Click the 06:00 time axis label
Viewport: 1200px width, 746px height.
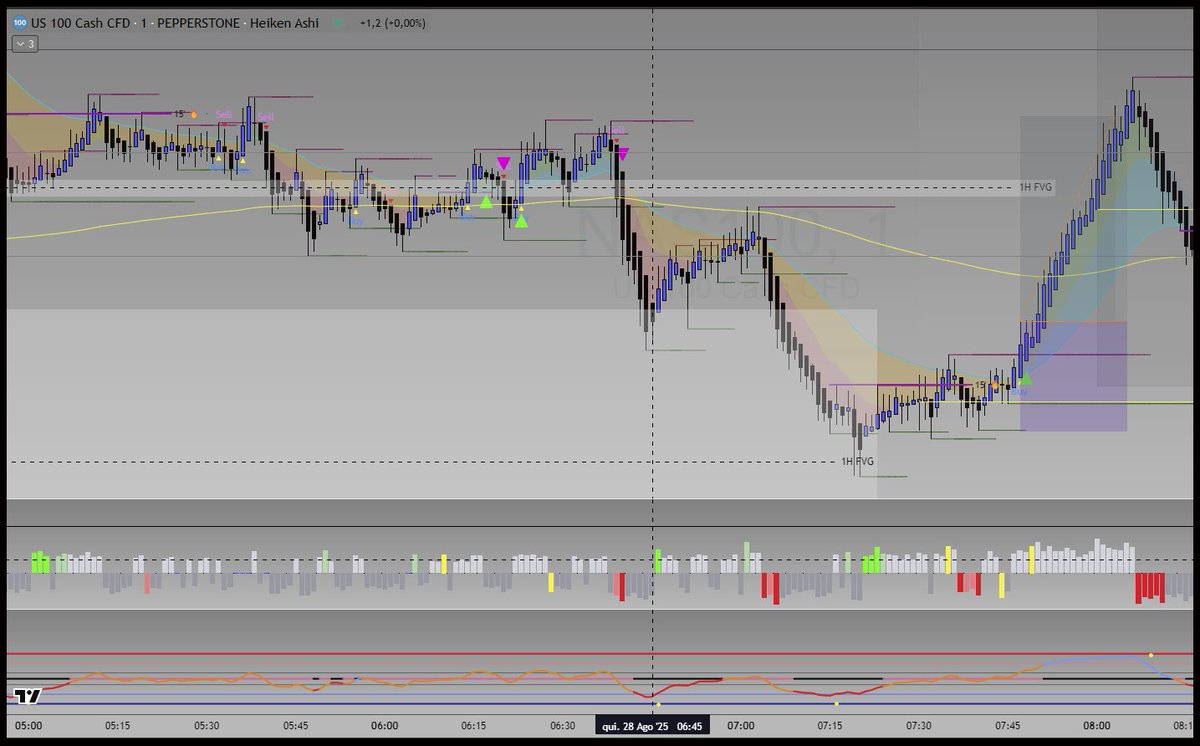(x=385, y=725)
